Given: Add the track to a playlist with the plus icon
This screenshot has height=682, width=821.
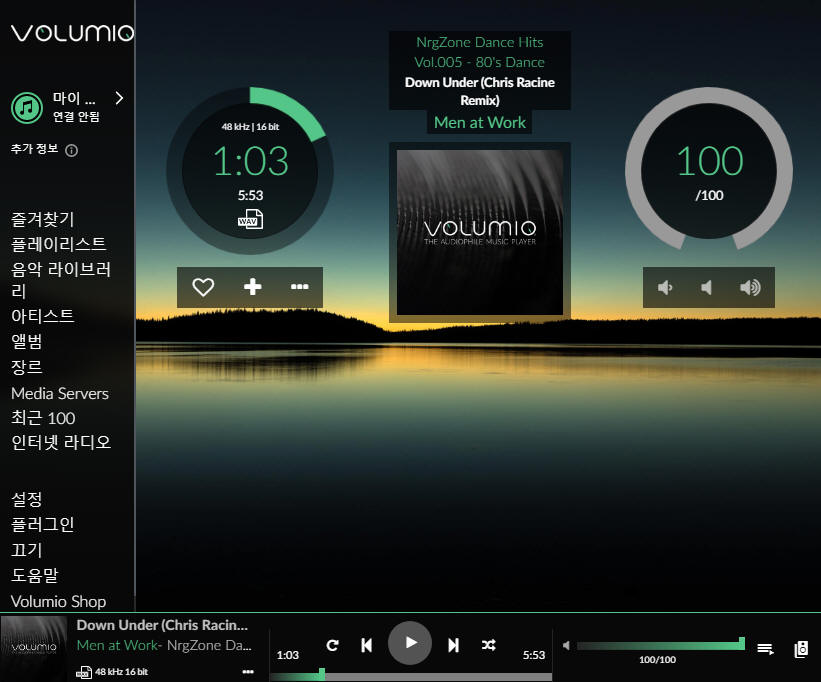Looking at the screenshot, I should 252,287.
